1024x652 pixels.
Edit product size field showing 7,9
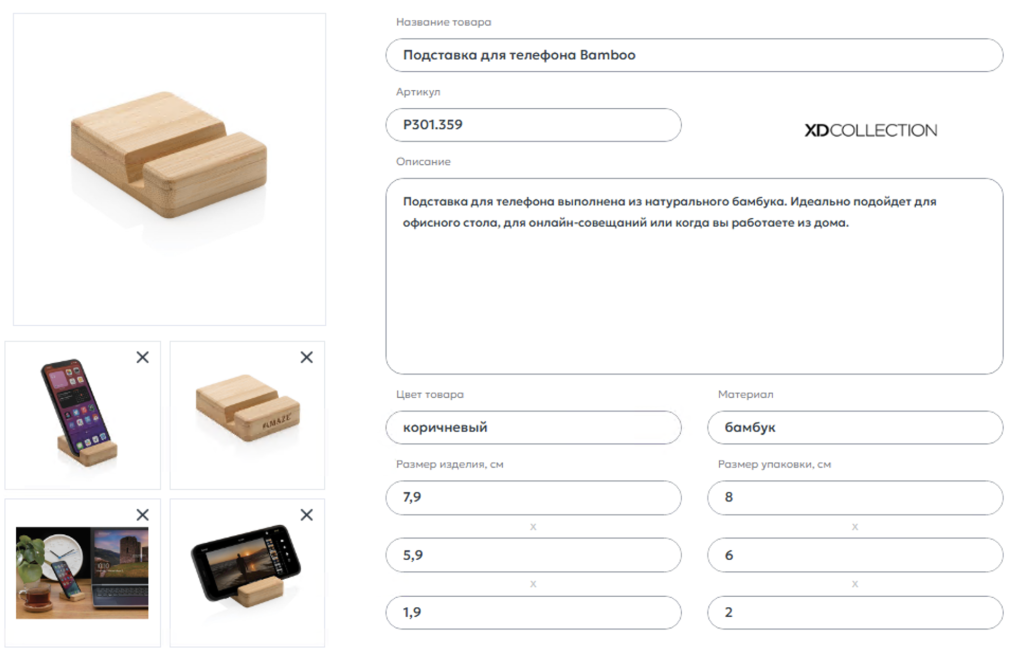(533, 497)
